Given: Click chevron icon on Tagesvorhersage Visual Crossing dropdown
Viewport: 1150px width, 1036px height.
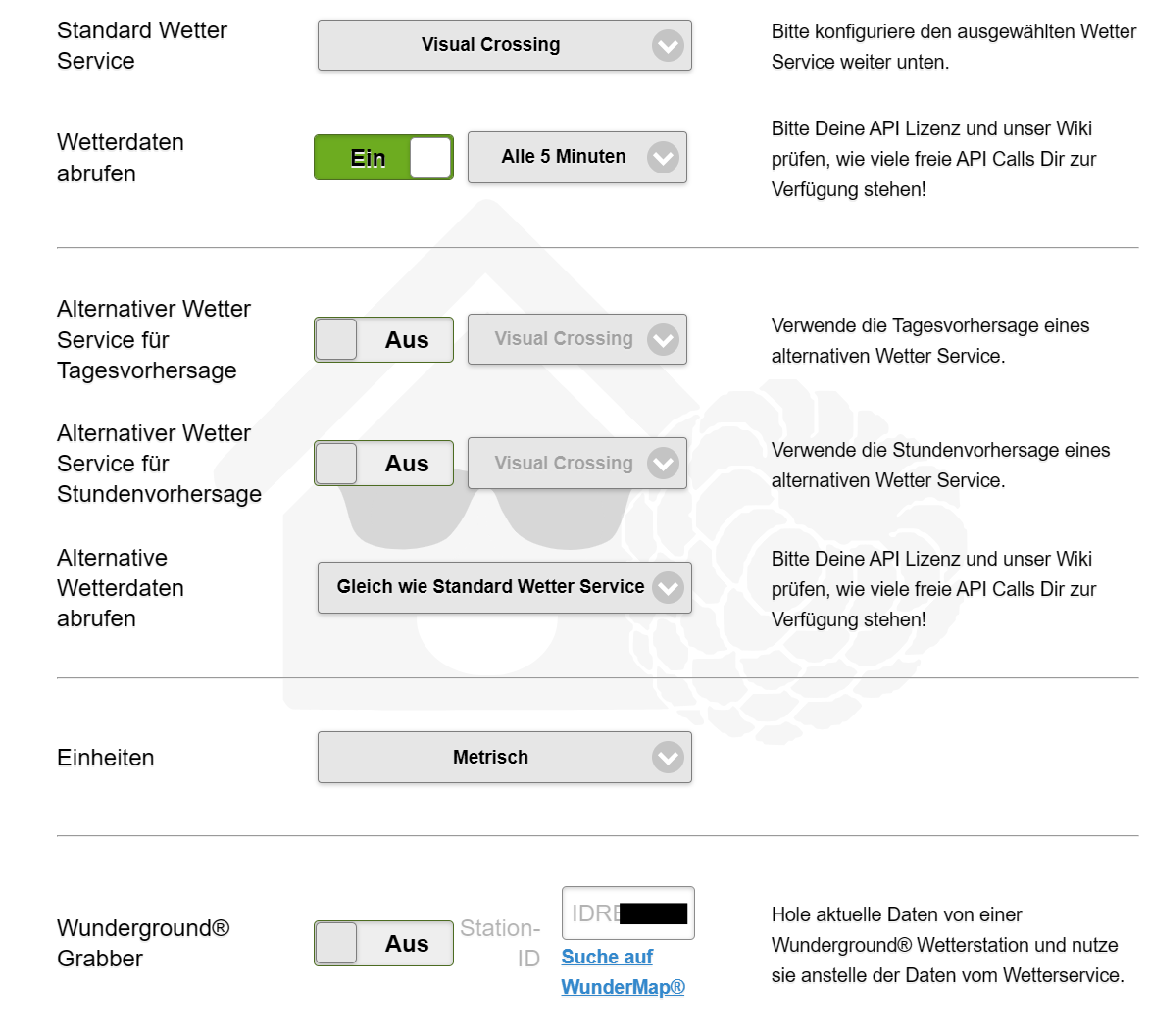Looking at the screenshot, I should 663,339.
